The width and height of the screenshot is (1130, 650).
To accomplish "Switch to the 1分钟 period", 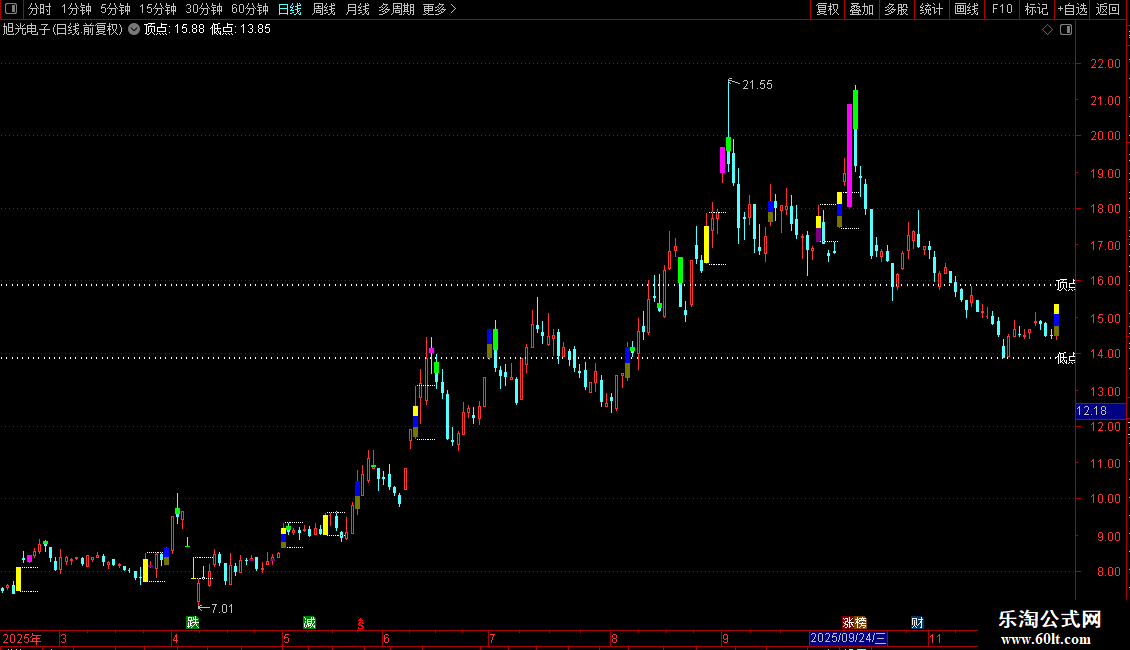I will 76,9.
